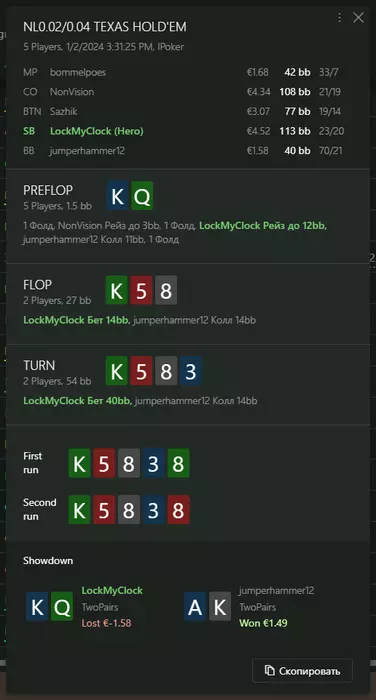The image size is (376, 700).
Task: Click the Ace card in jumperhammer12's showdown hand
Action: [x=195, y=606]
